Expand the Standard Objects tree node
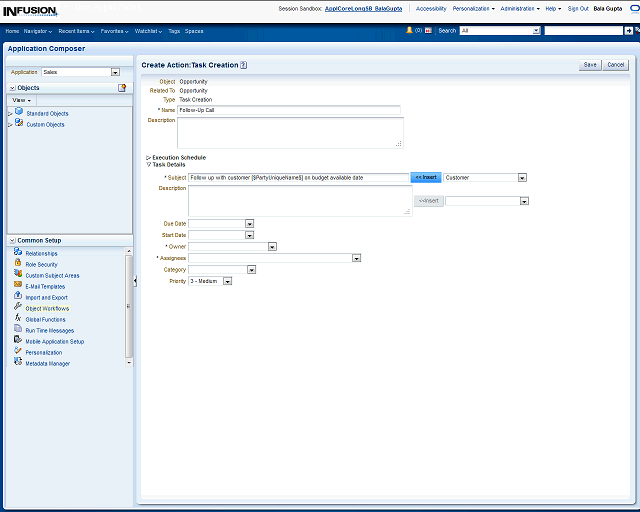Screen dimensions: 640x512 10,114
